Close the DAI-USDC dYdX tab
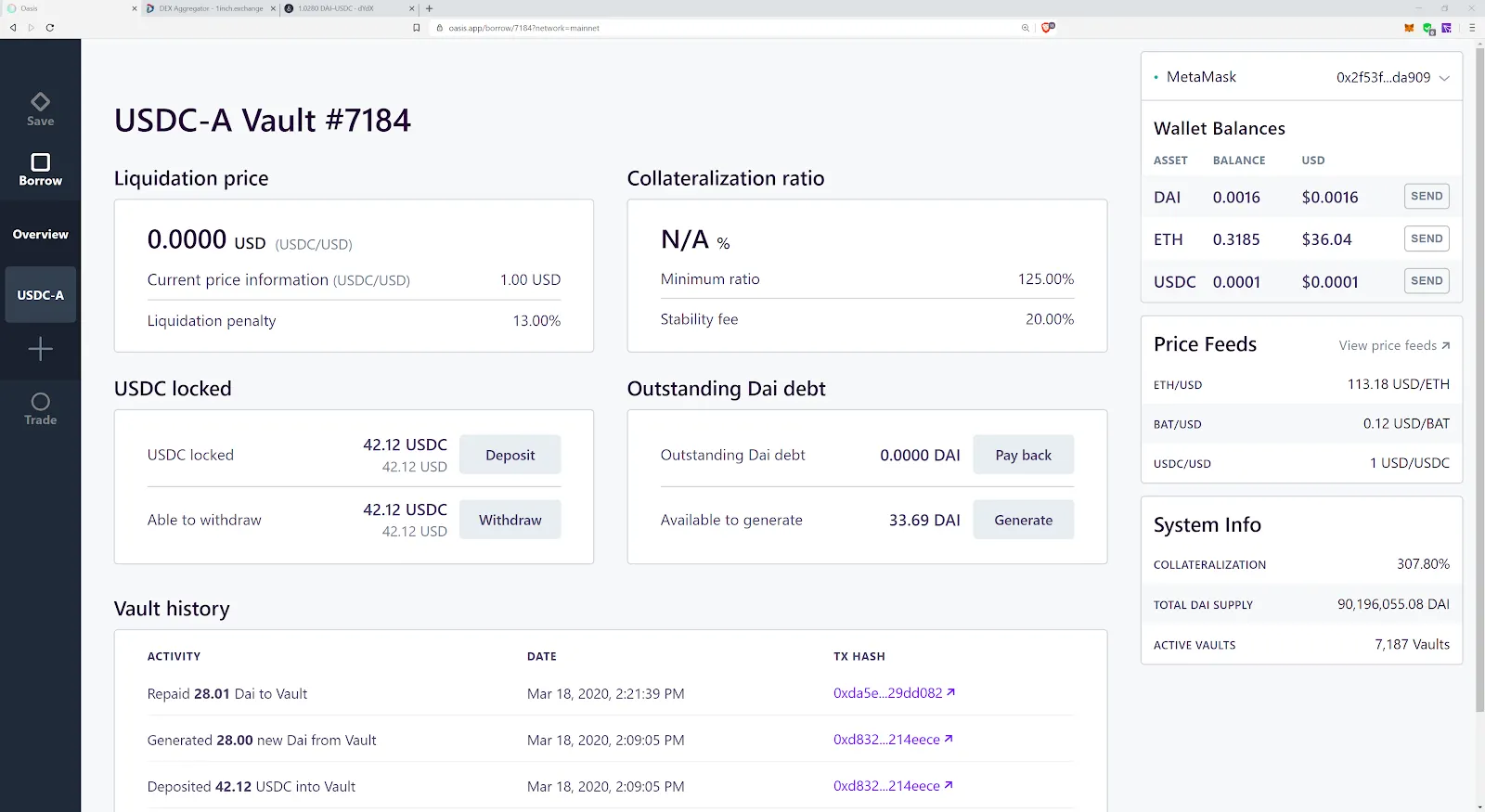The height and width of the screenshot is (812, 1485). pos(411,8)
